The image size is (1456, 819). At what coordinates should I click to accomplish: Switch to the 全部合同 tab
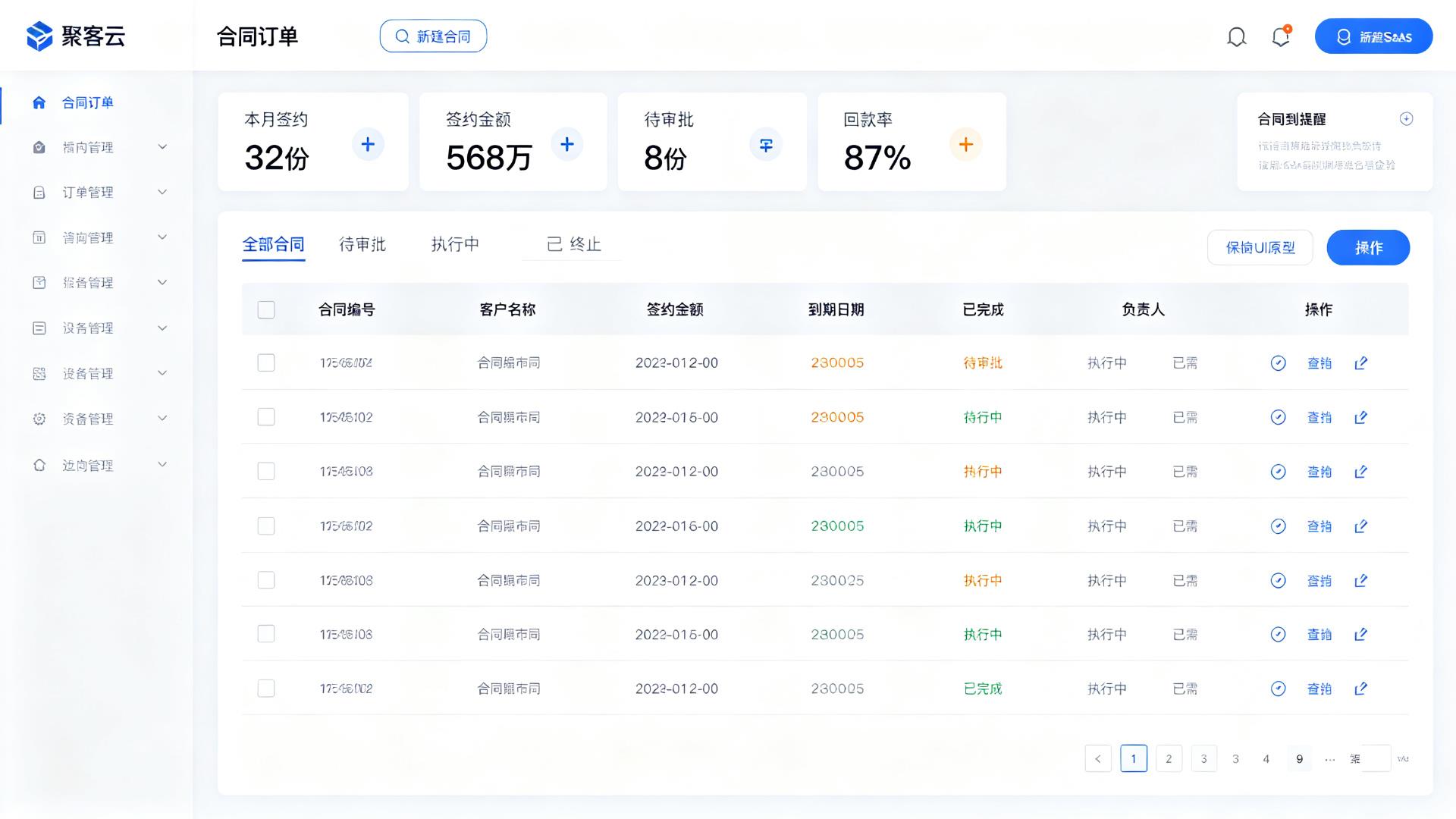pos(273,244)
